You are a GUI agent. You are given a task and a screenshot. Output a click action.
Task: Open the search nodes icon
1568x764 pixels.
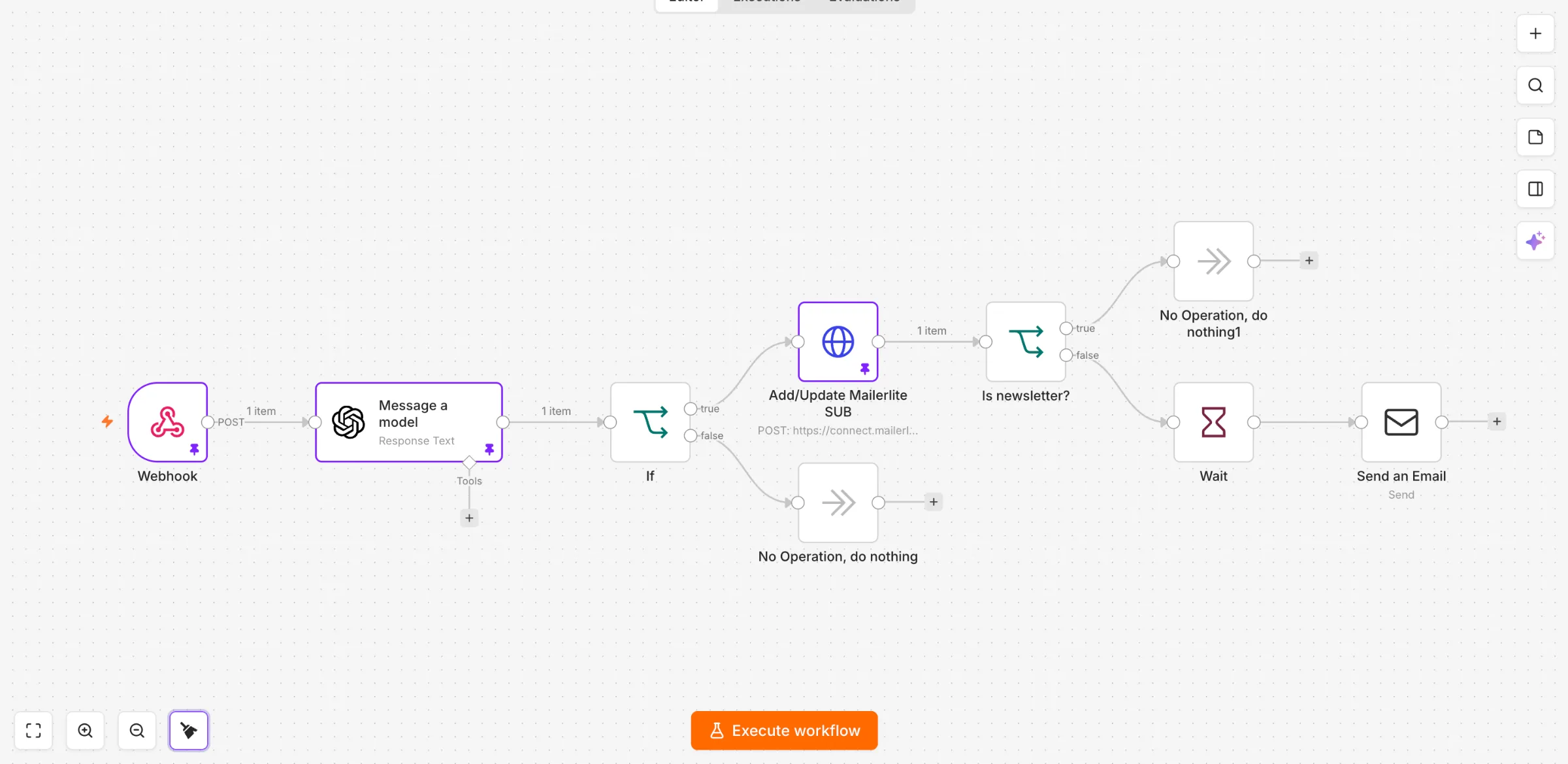click(1535, 86)
